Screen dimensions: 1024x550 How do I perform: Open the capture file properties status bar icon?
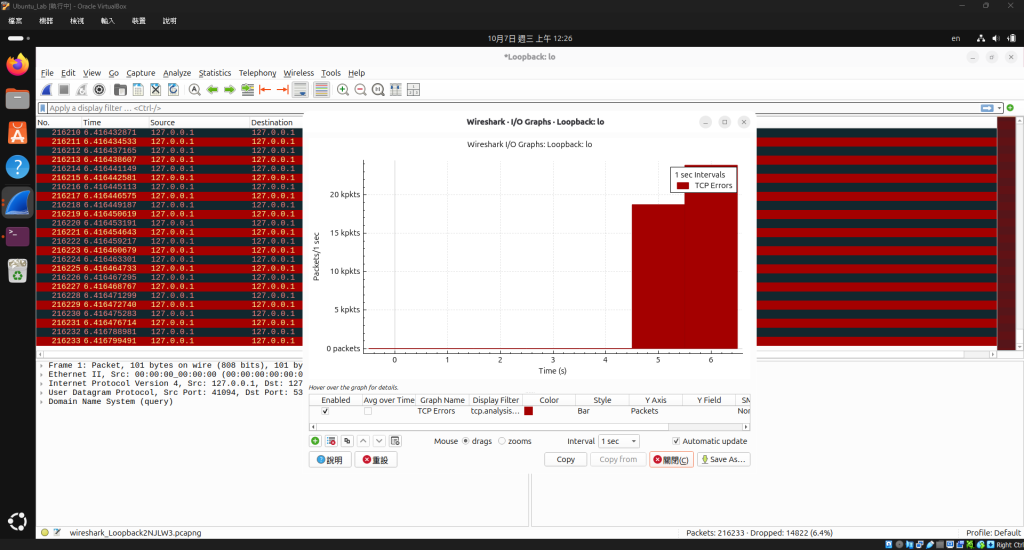tap(57, 532)
